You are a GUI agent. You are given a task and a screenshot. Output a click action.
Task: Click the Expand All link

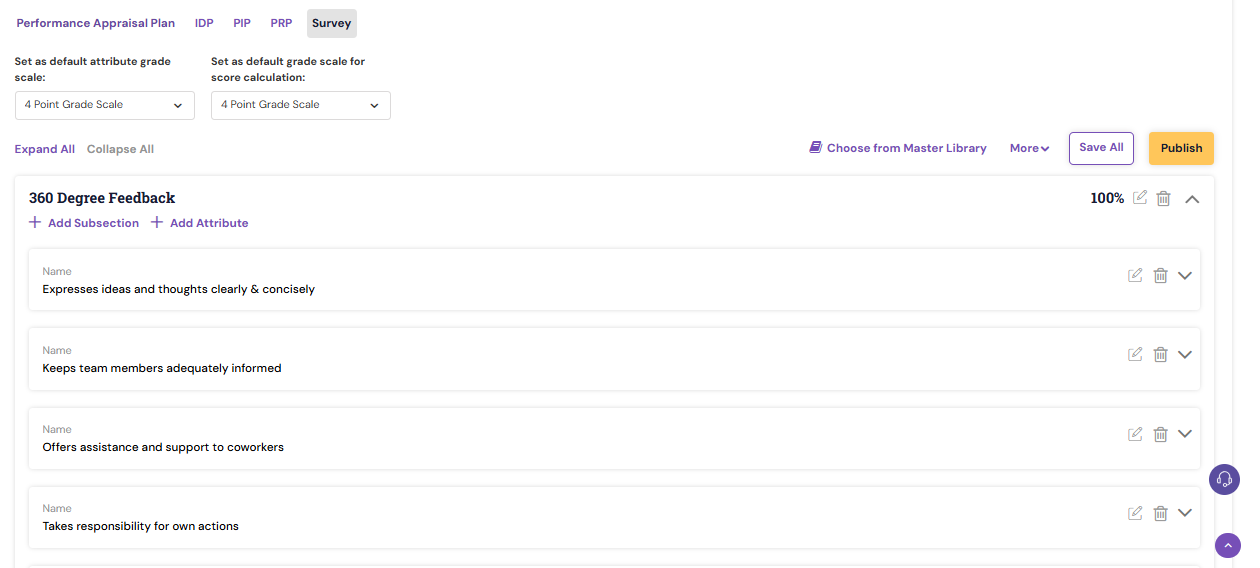tap(45, 149)
